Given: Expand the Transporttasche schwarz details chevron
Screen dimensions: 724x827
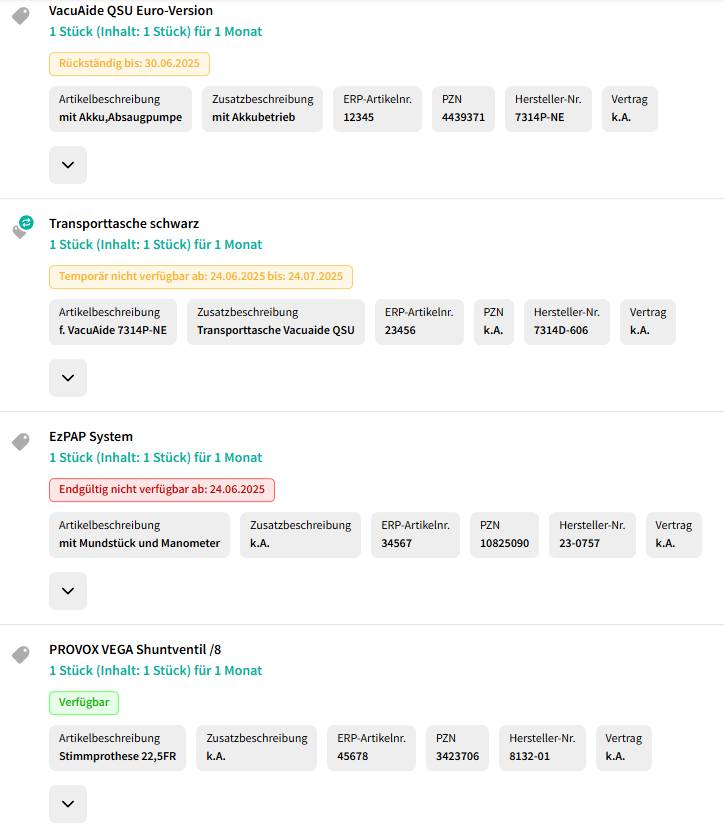Looking at the screenshot, I should click(x=68, y=378).
